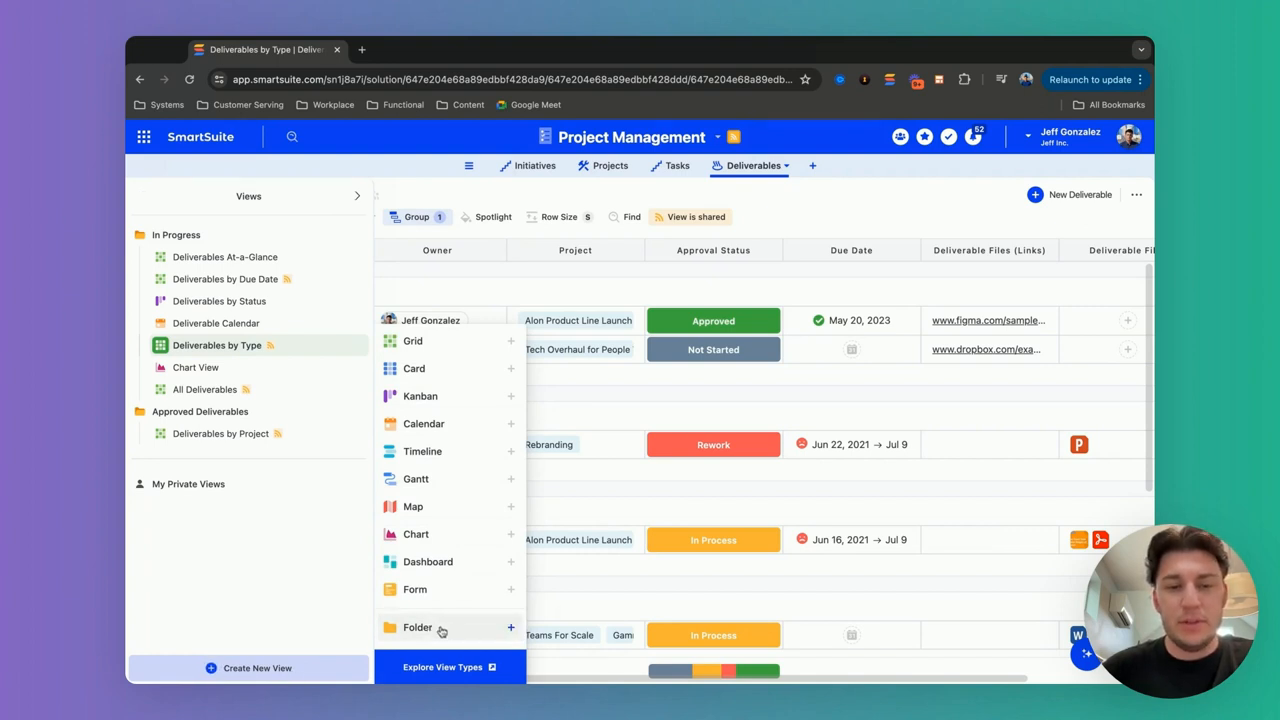This screenshot has width=1280, height=720.
Task: Click the search magnifier in the SmartSuite header
Action: pyautogui.click(x=292, y=137)
